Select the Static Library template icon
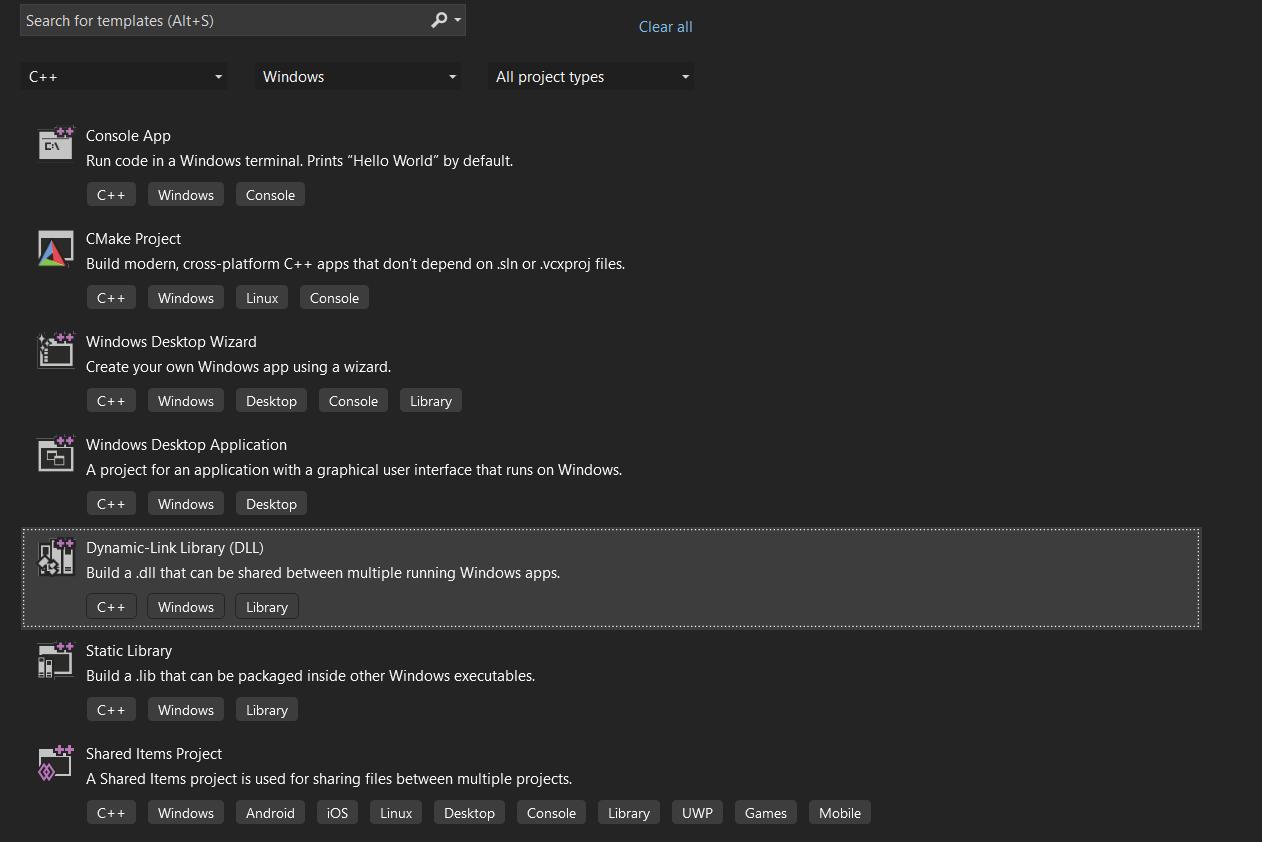This screenshot has height=842, width=1262. tap(56, 660)
